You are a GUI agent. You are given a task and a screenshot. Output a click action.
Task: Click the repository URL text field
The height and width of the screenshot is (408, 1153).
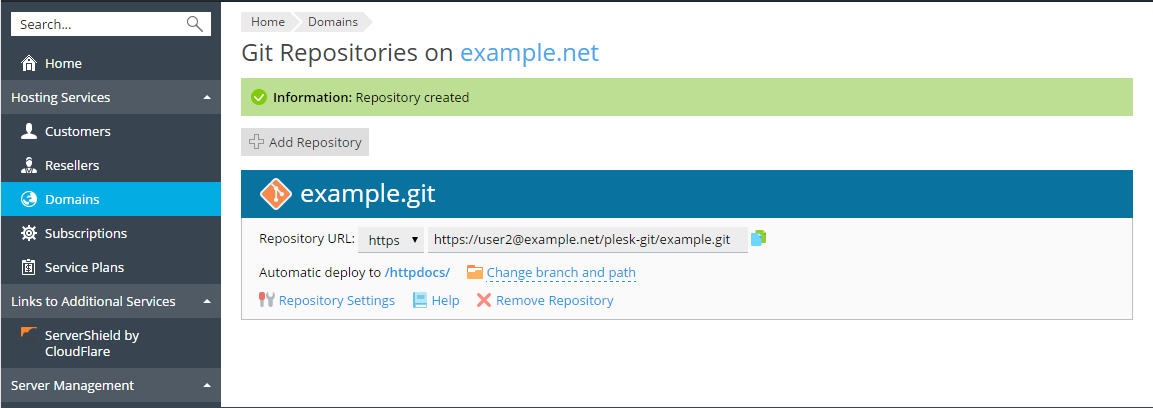587,240
